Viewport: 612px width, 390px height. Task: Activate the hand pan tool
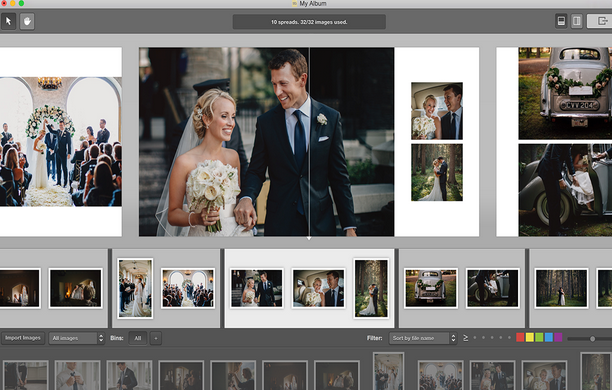[x=27, y=21]
